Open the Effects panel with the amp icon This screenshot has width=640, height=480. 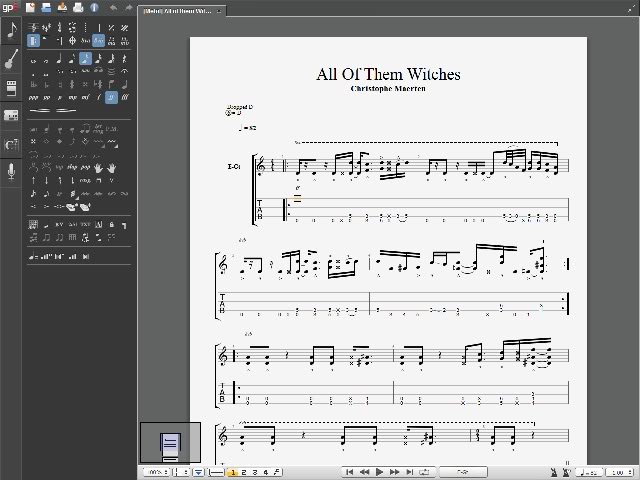(11, 87)
